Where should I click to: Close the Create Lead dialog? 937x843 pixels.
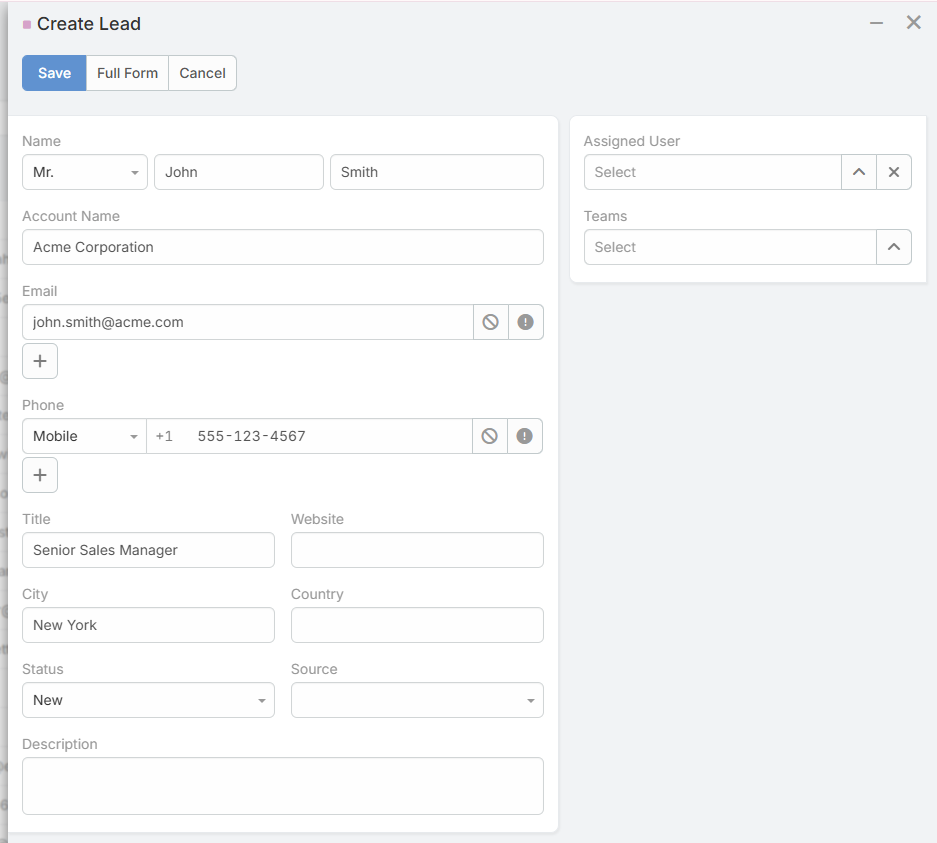pos(913,23)
